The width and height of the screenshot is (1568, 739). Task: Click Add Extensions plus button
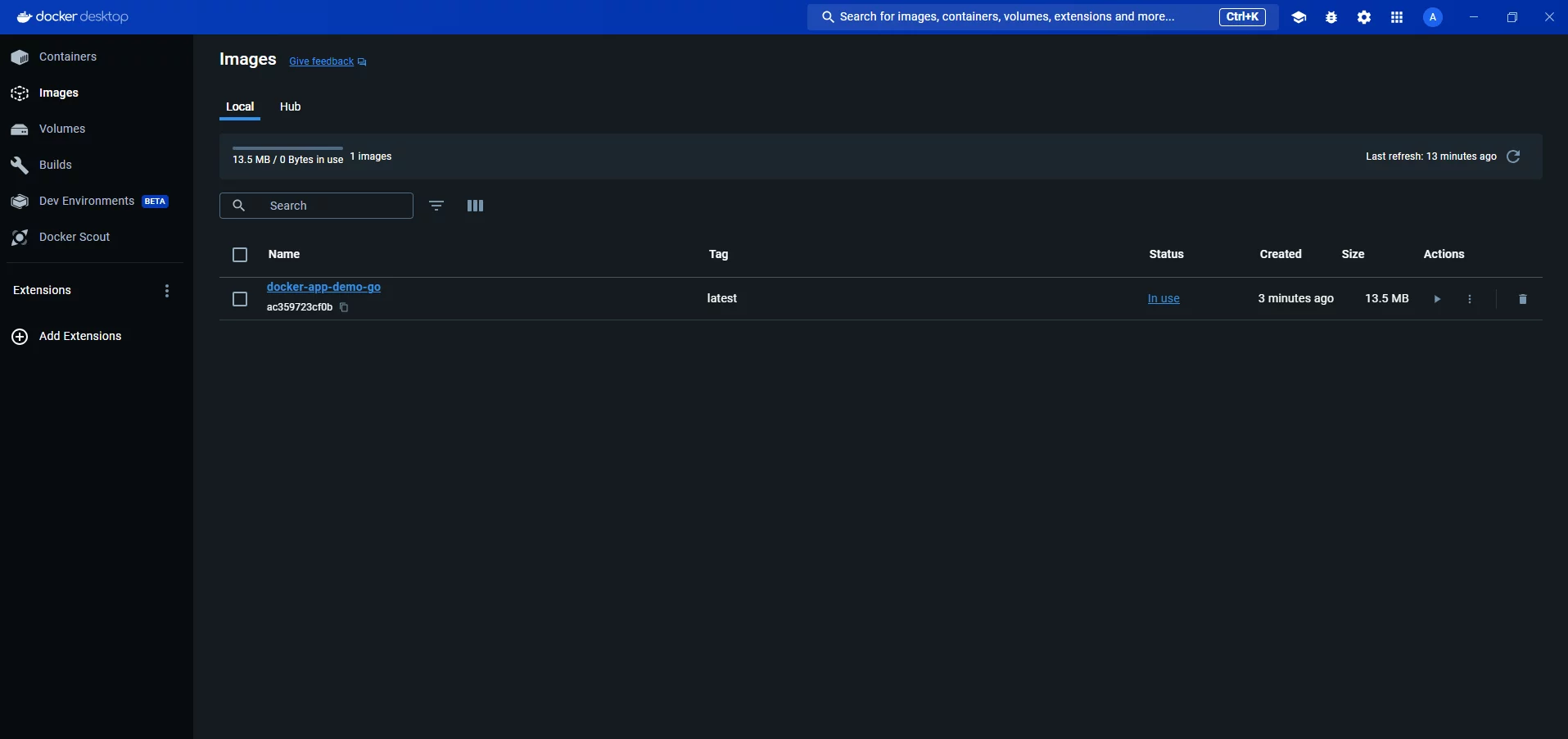(x=20, y=337)
